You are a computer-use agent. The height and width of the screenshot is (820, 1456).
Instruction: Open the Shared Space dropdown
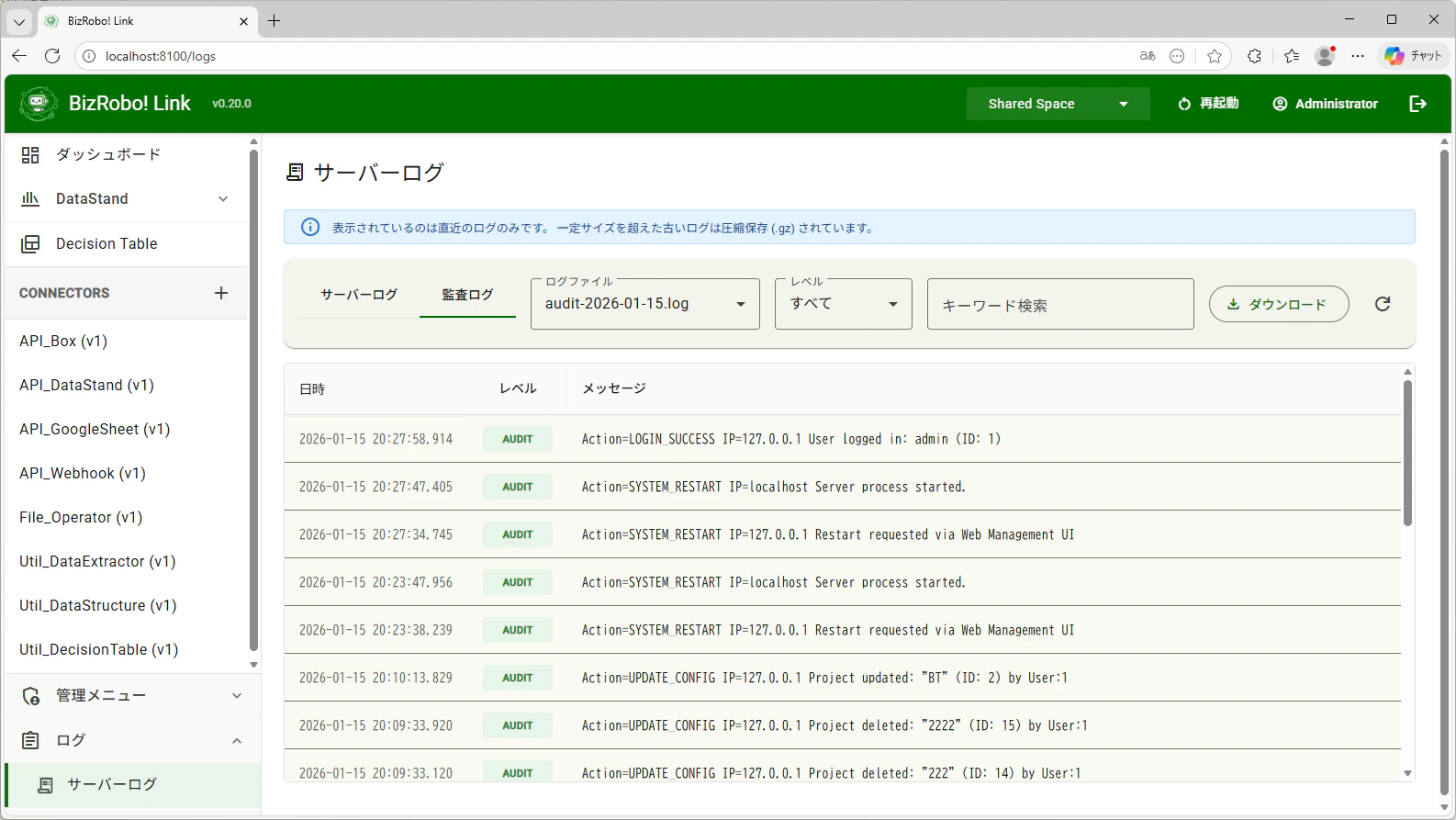point(1058,104)
